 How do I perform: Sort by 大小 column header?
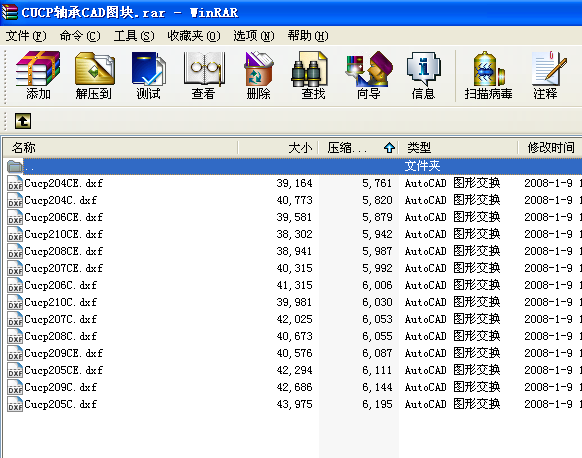(278, 148)
